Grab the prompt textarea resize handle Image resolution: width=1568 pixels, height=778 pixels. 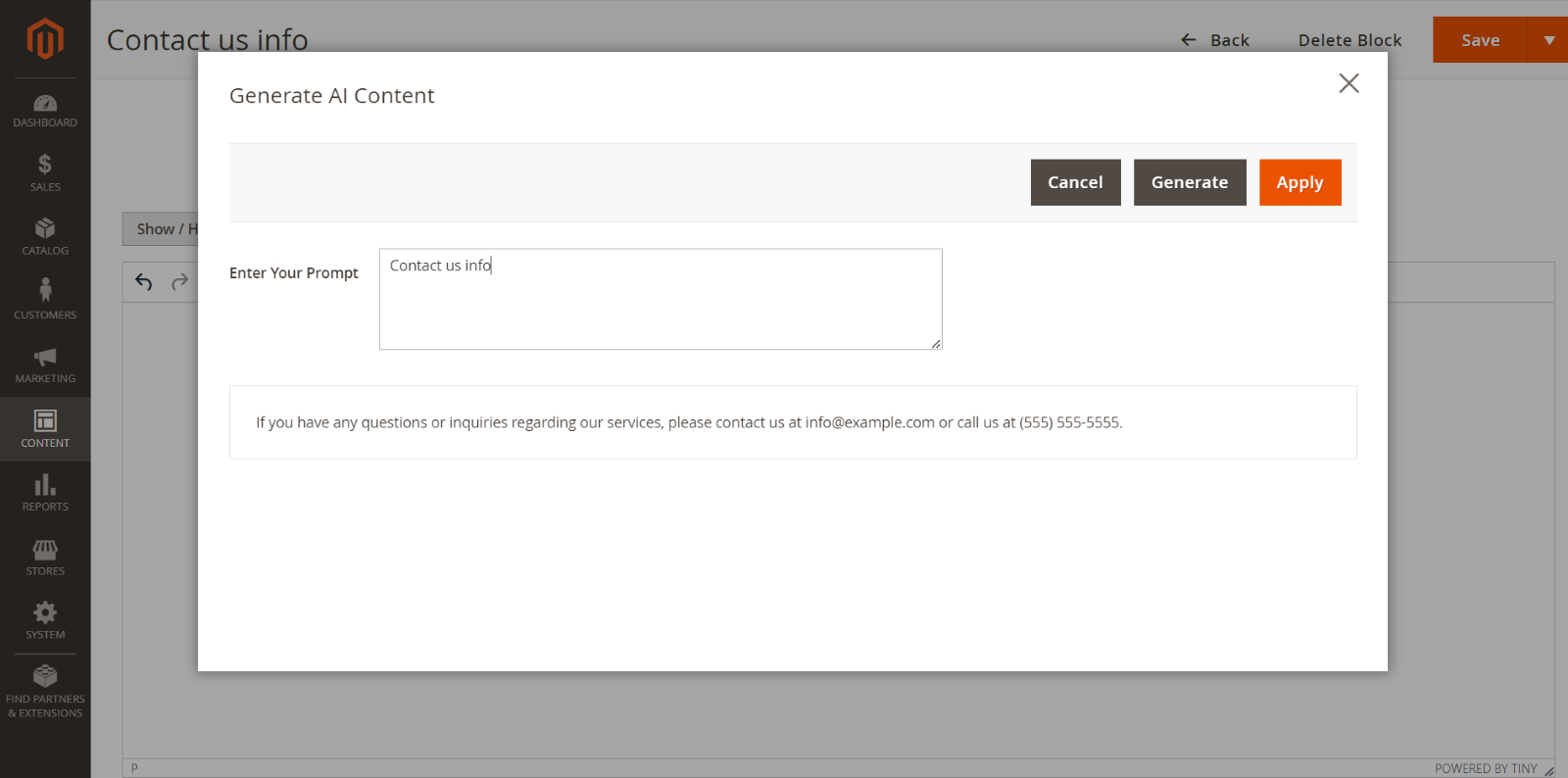pos(936,344)
